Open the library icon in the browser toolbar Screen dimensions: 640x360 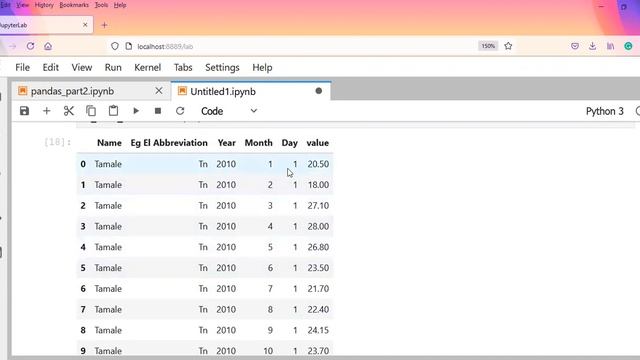tap(611, 46)
